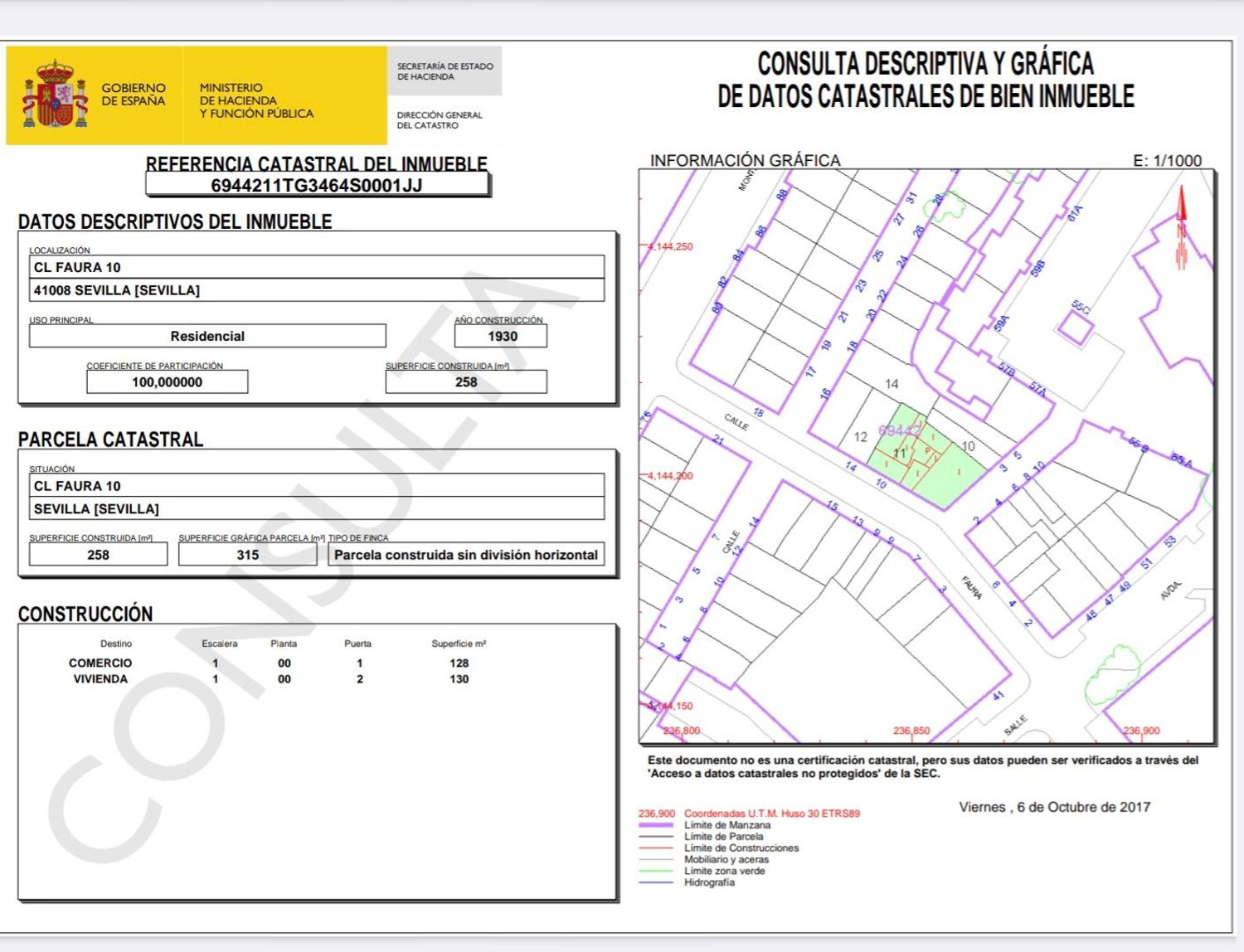
Task: Click the green Límite zona verde legend line
Action: 655,872
